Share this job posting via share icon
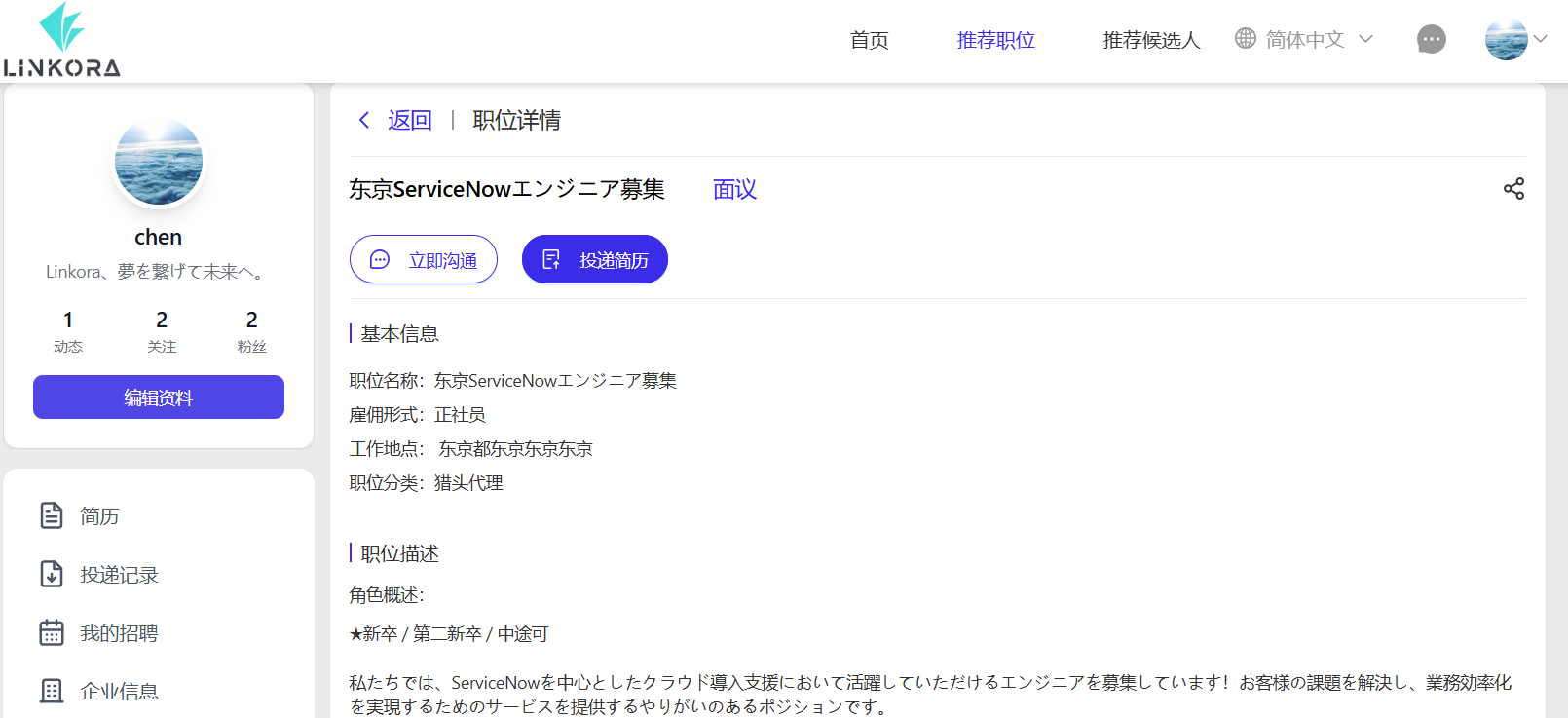The height and width of the screenshot is (718, 1568). click(1513, 189)
